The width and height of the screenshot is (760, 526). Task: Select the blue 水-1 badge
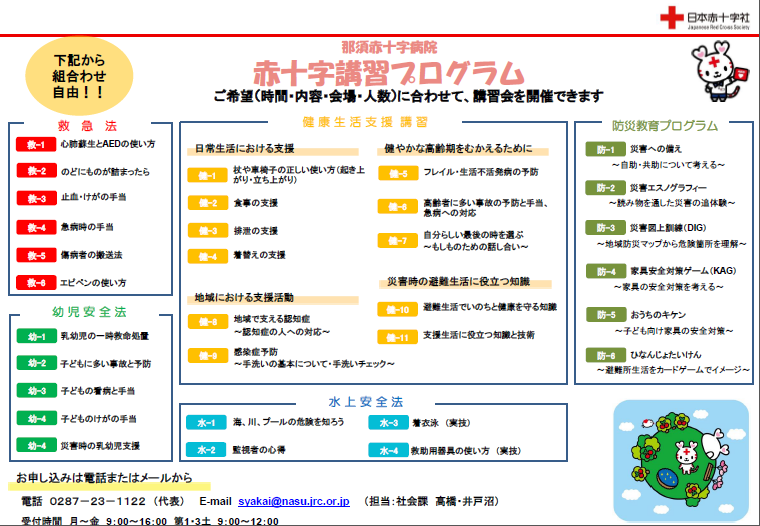pos(206,422)
